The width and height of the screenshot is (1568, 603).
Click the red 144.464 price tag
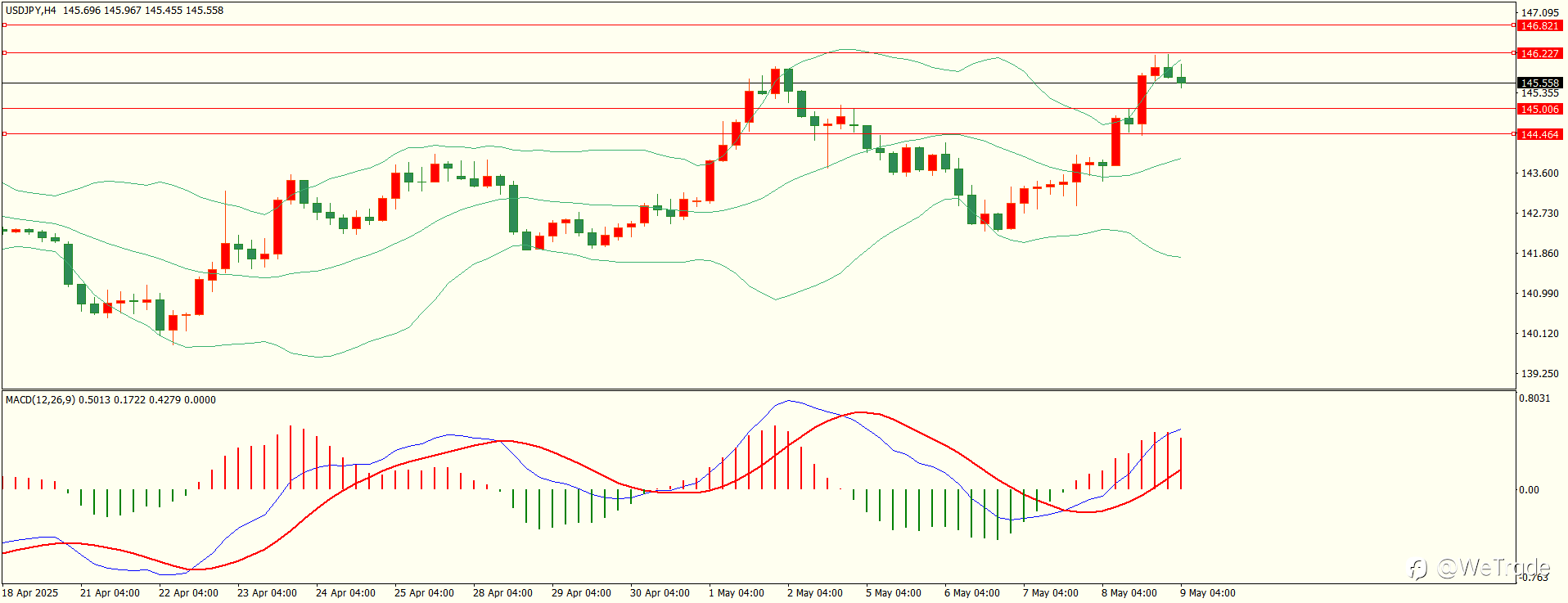(1539, 134)
